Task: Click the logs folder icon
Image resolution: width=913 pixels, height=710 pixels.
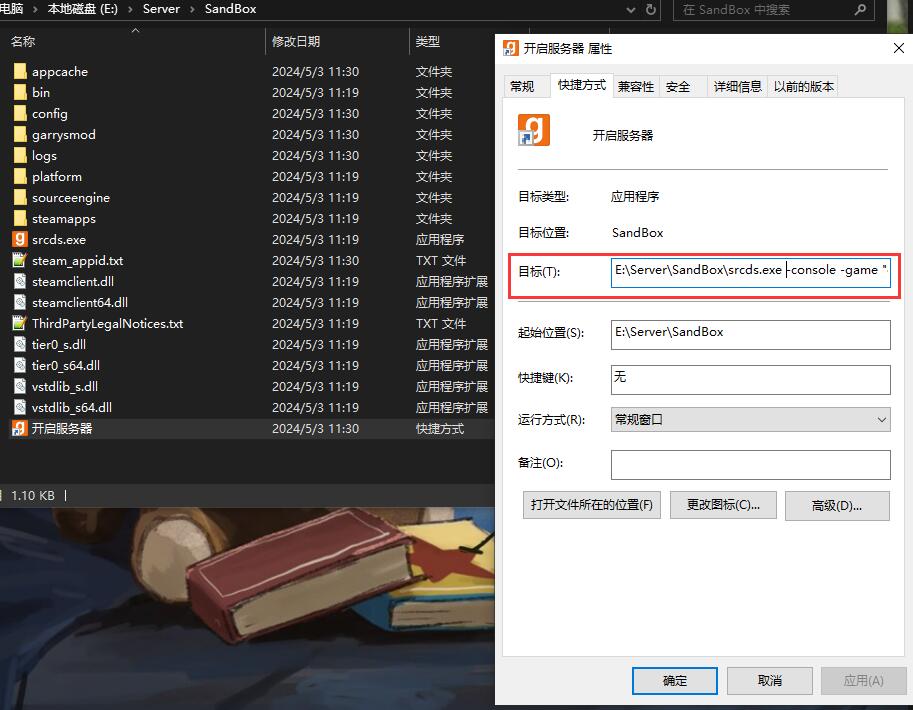Action: pos(20,156)
